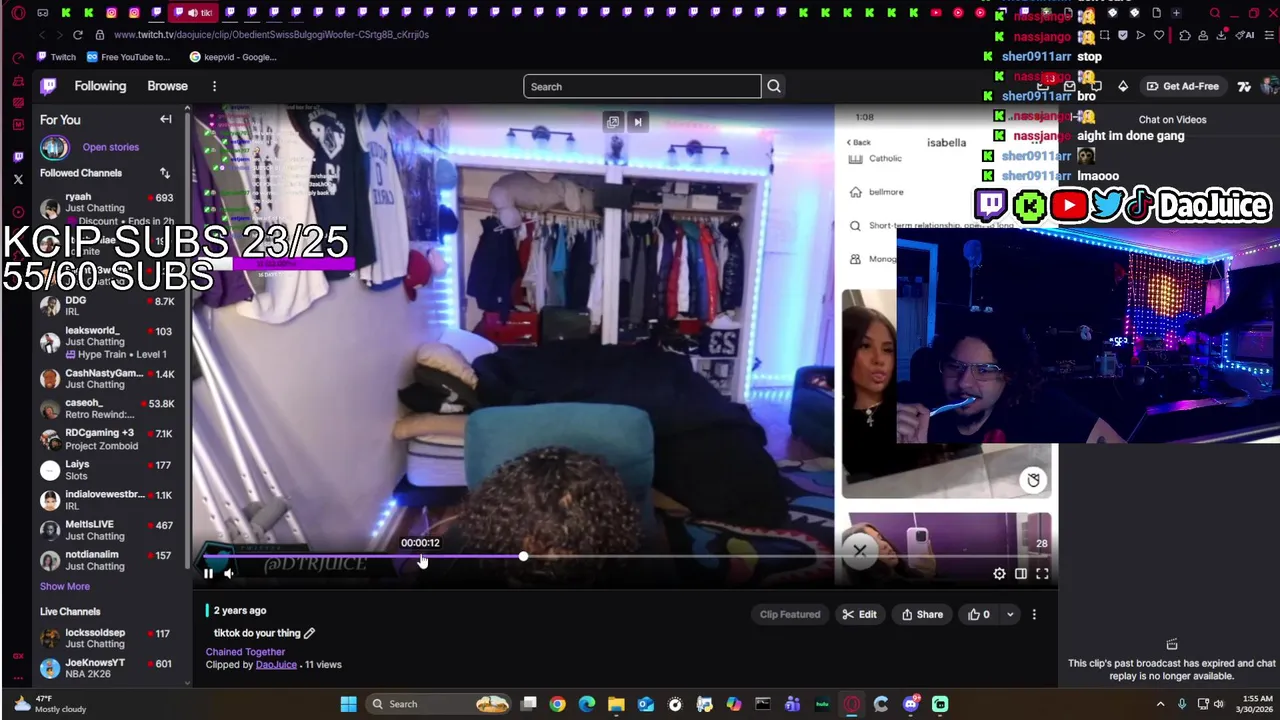Open the 7TV extension icon
The height and width of the screenshot is (720, 1280).
(x=1244, y=86)
